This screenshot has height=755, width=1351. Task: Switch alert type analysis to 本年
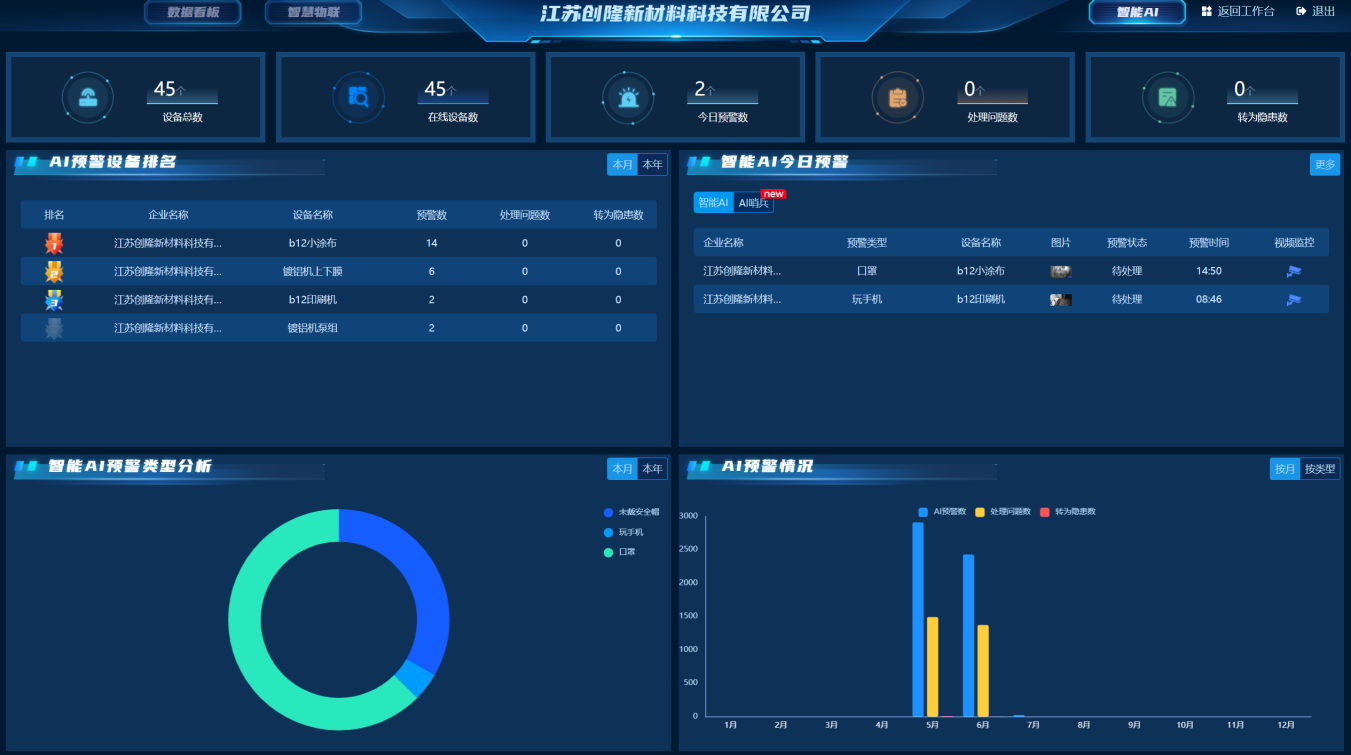pos(652,469)
